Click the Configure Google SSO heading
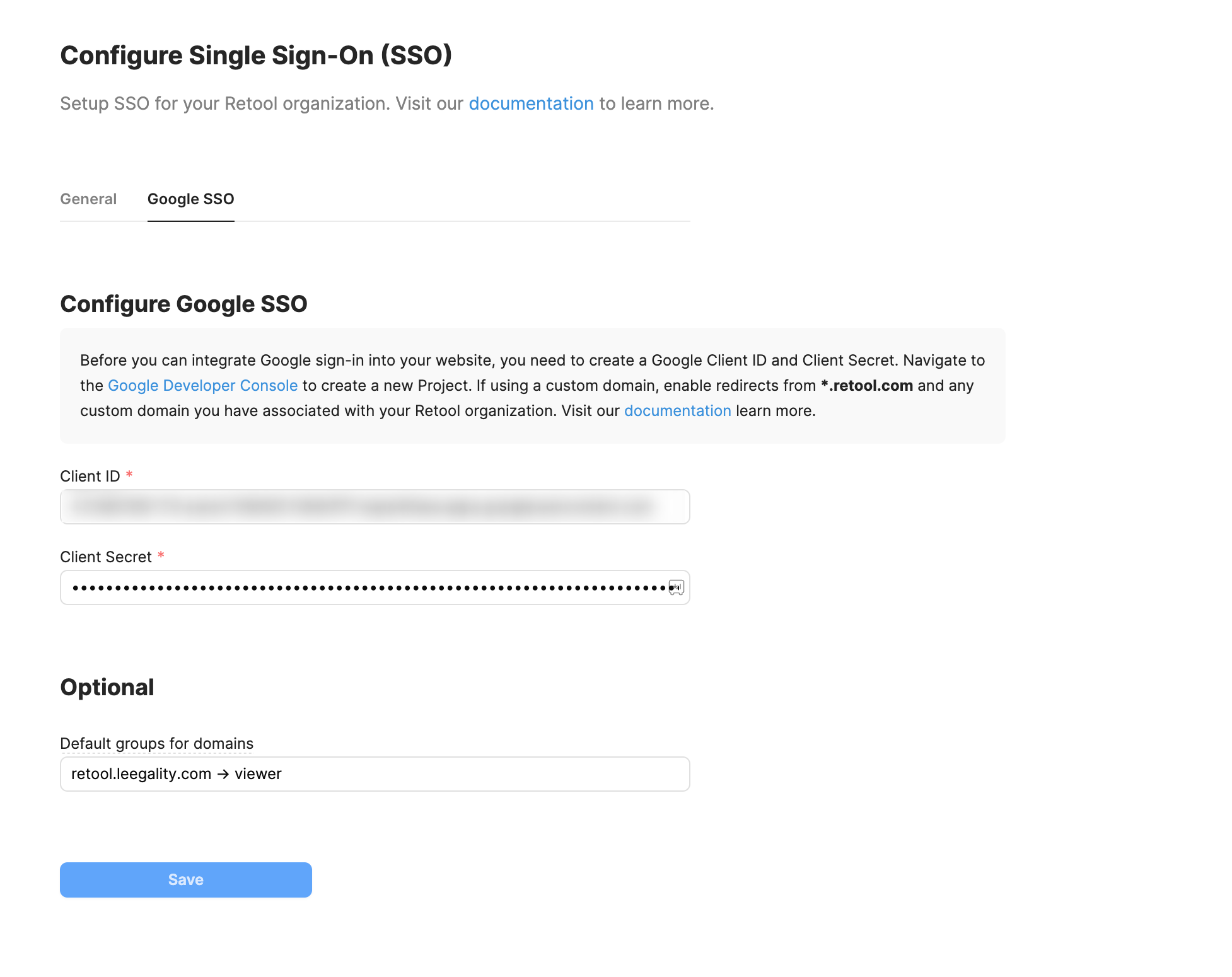Image resolution: width=1232 pixels, height=977 pixels. point(183,304)
